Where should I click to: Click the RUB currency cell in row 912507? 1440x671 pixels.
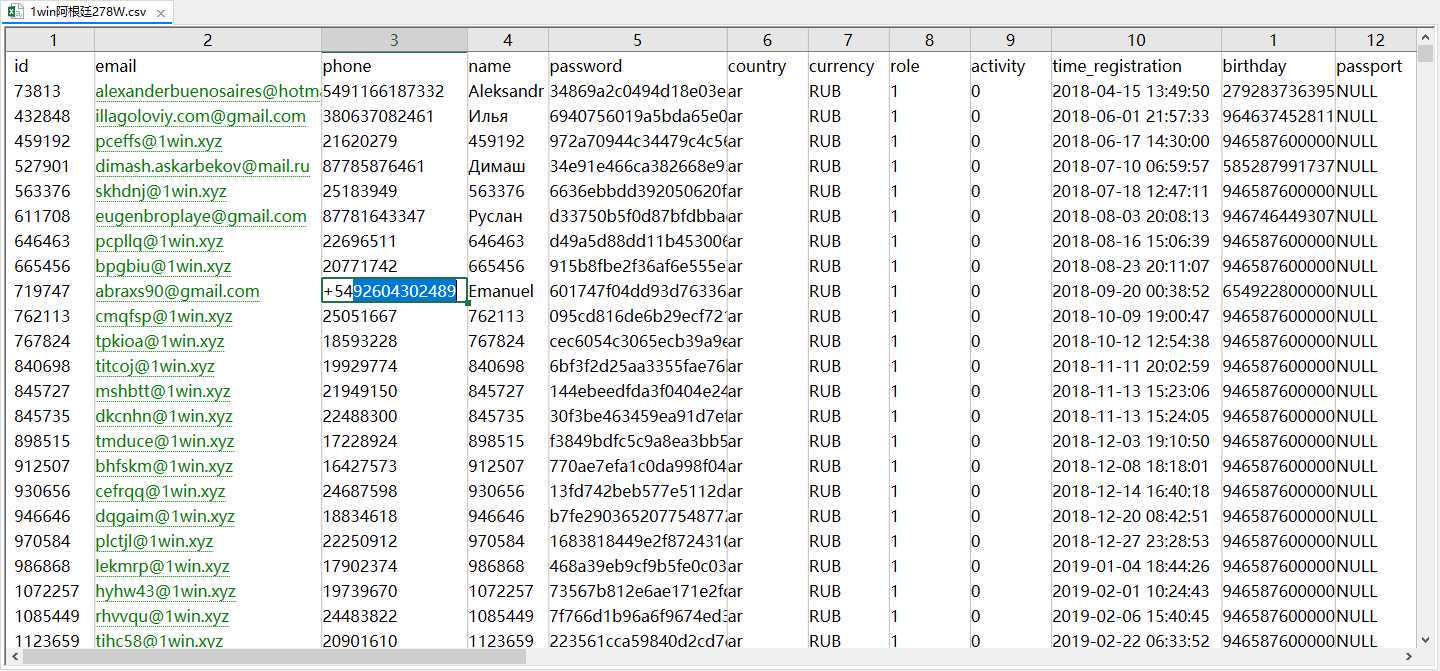coord(849,466)
